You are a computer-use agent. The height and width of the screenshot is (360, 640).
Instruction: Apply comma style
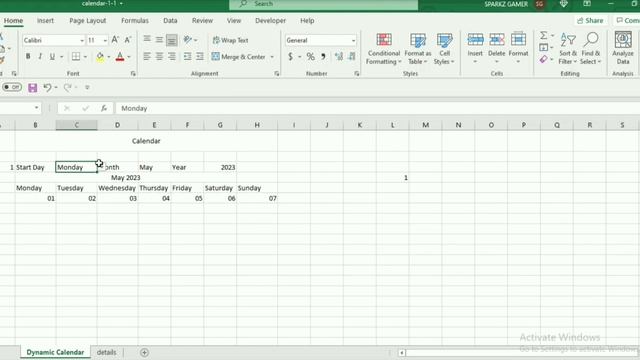(x=323, y=56)
